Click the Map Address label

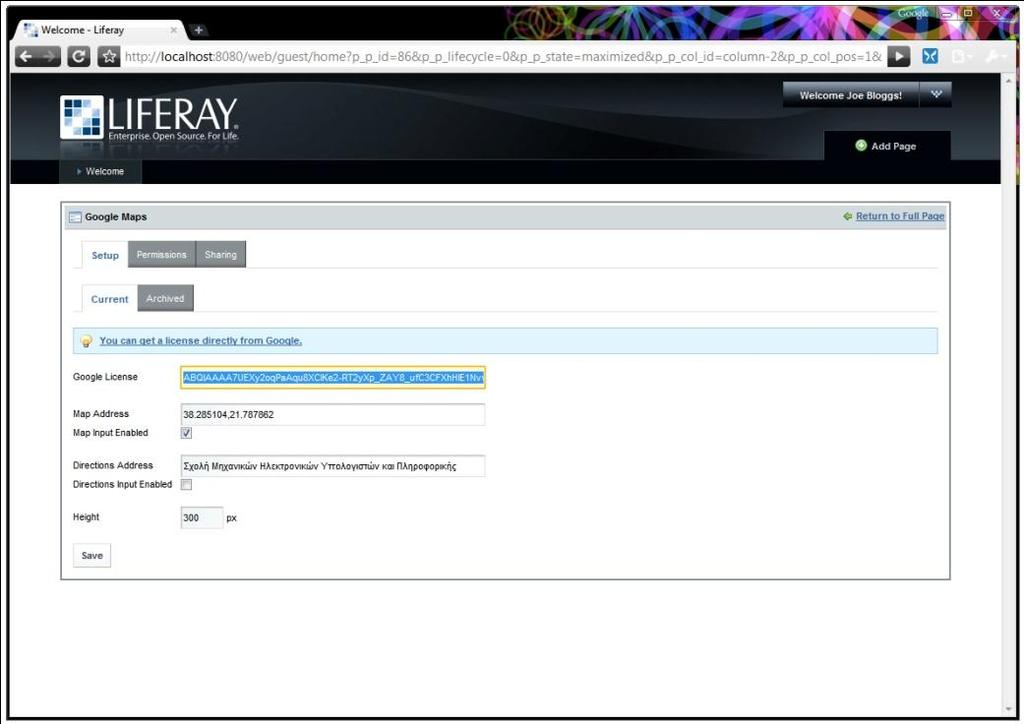101,414
